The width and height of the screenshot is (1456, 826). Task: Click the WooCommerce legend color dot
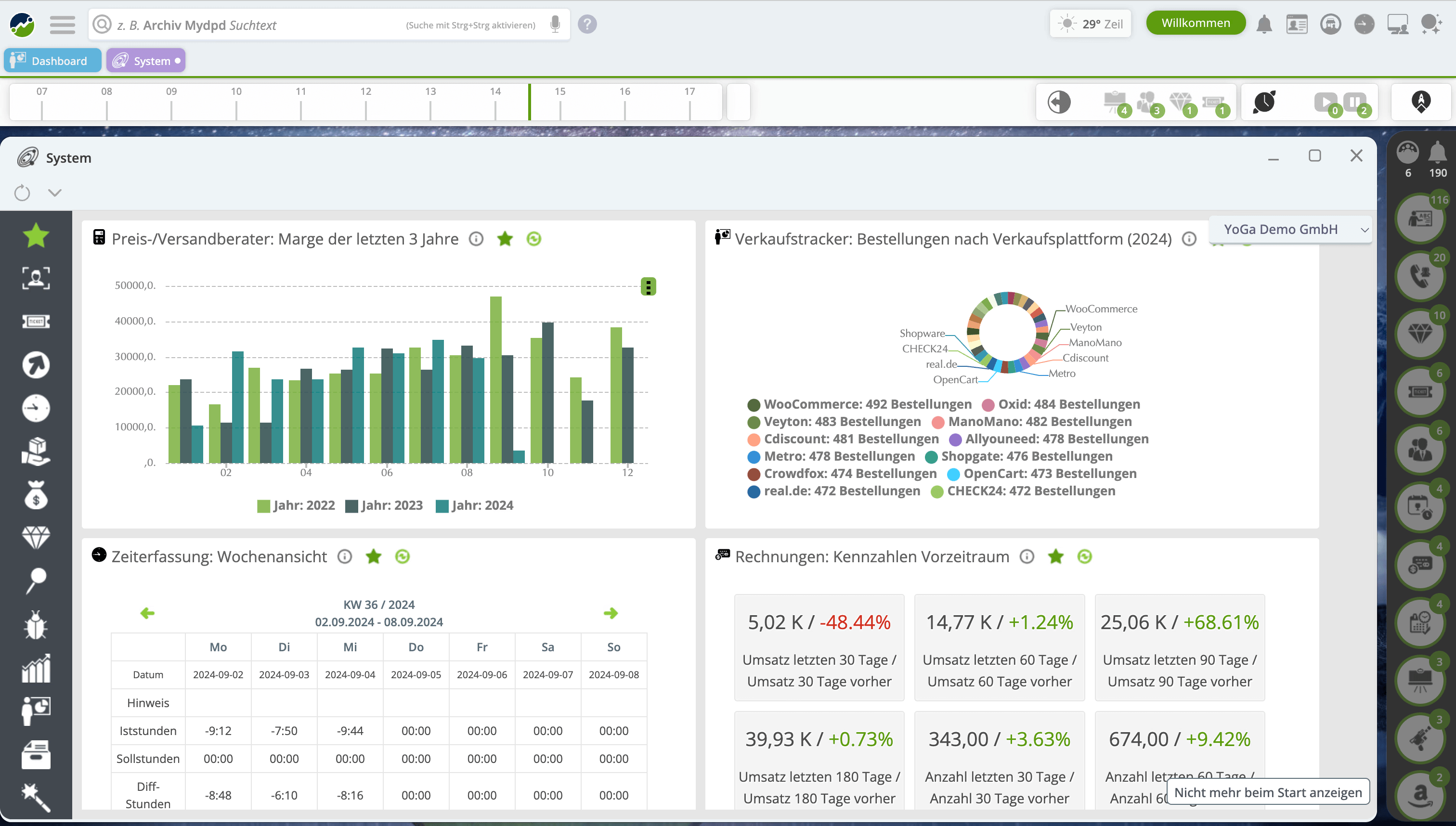click(754, 404)
